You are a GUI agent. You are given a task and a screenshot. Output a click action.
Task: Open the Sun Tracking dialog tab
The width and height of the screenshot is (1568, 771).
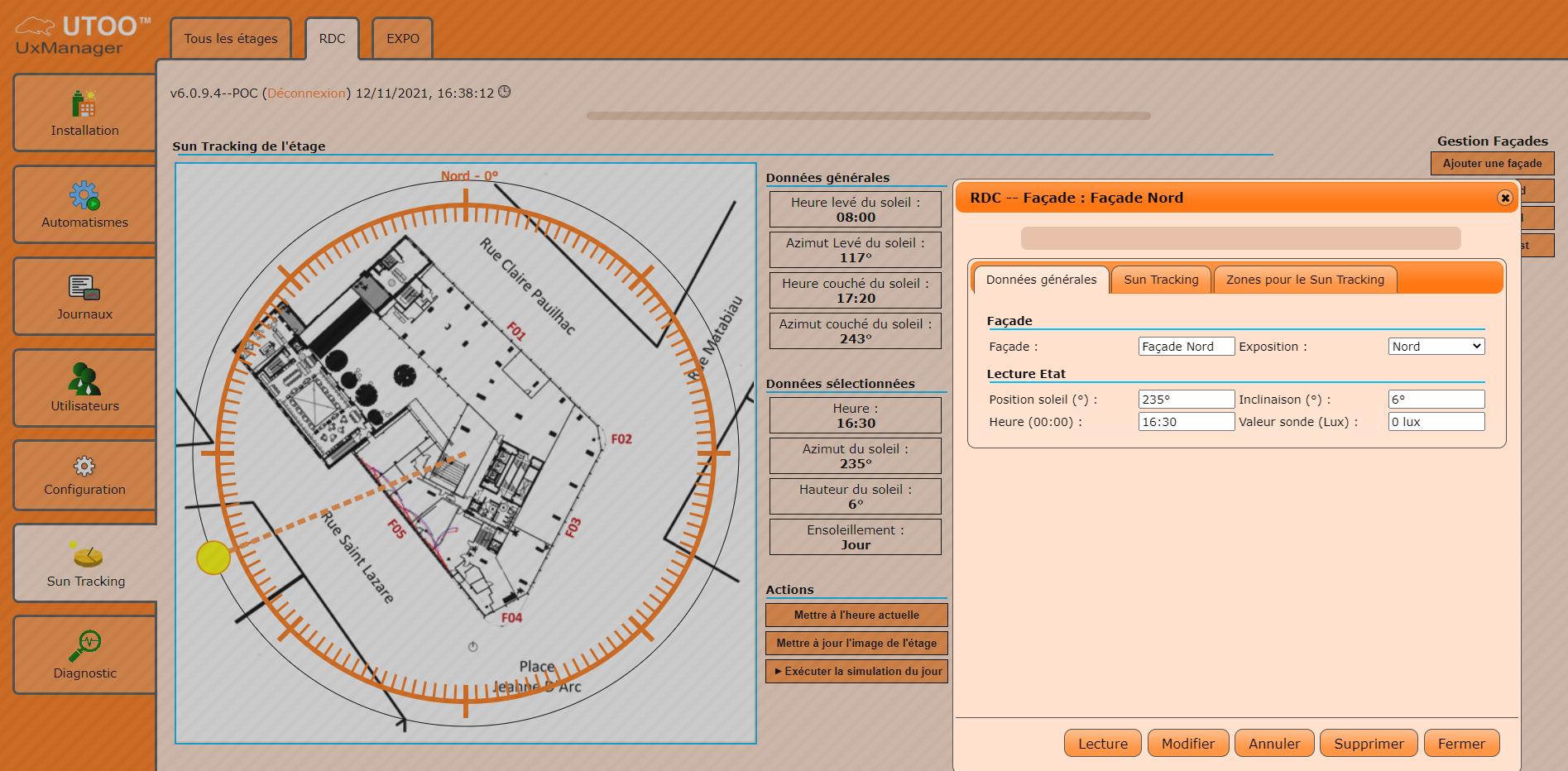click(x=1160, y=280)
